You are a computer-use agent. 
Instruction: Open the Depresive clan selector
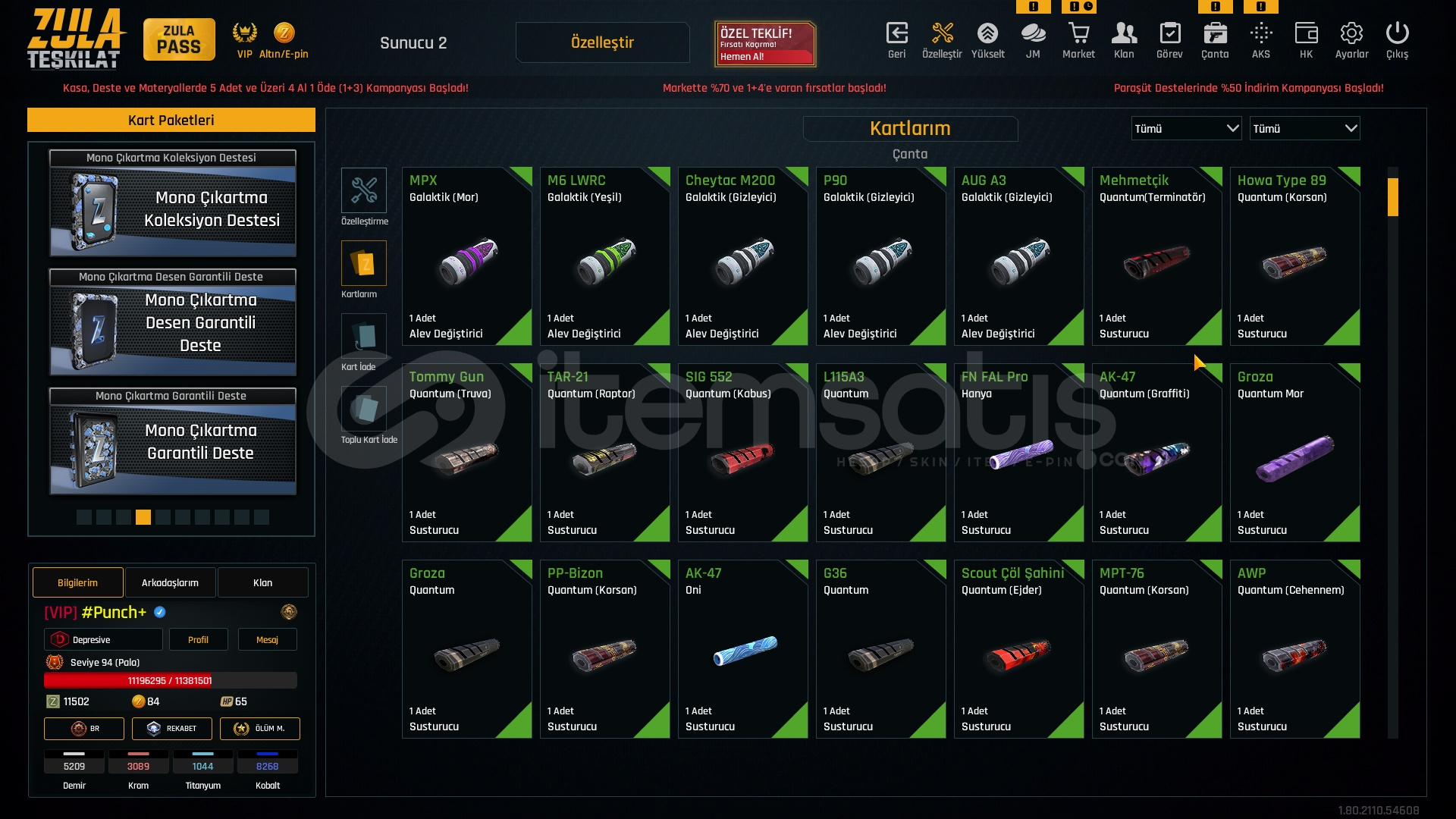point(103,639)
